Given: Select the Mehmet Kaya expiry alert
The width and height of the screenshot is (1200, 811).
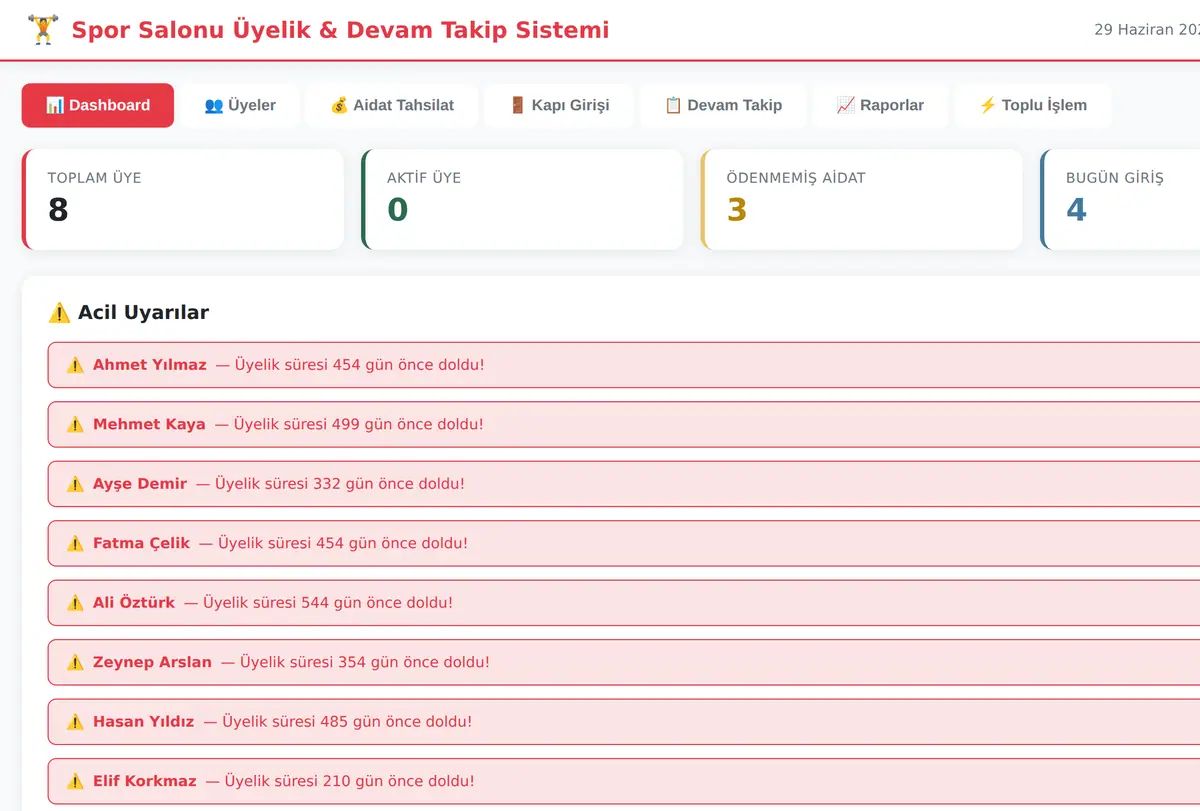Looking at the screenshot, I should (624, 424).
